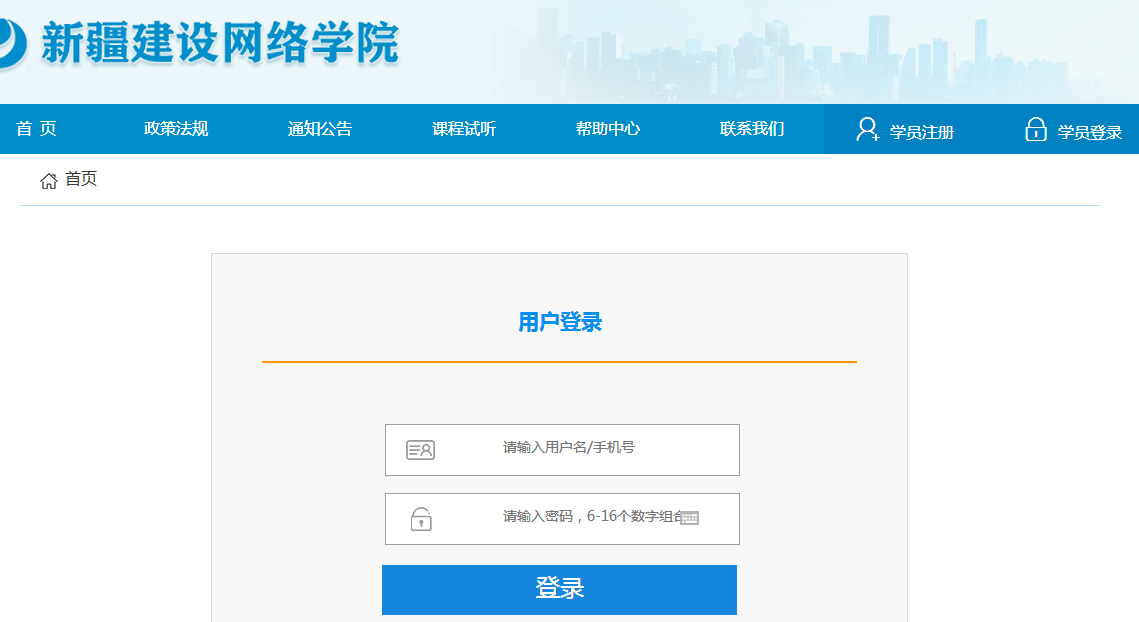Open the 首 页 navigation menu item
This screenshot has width=1139, height=622.
(x=36, y=129)
